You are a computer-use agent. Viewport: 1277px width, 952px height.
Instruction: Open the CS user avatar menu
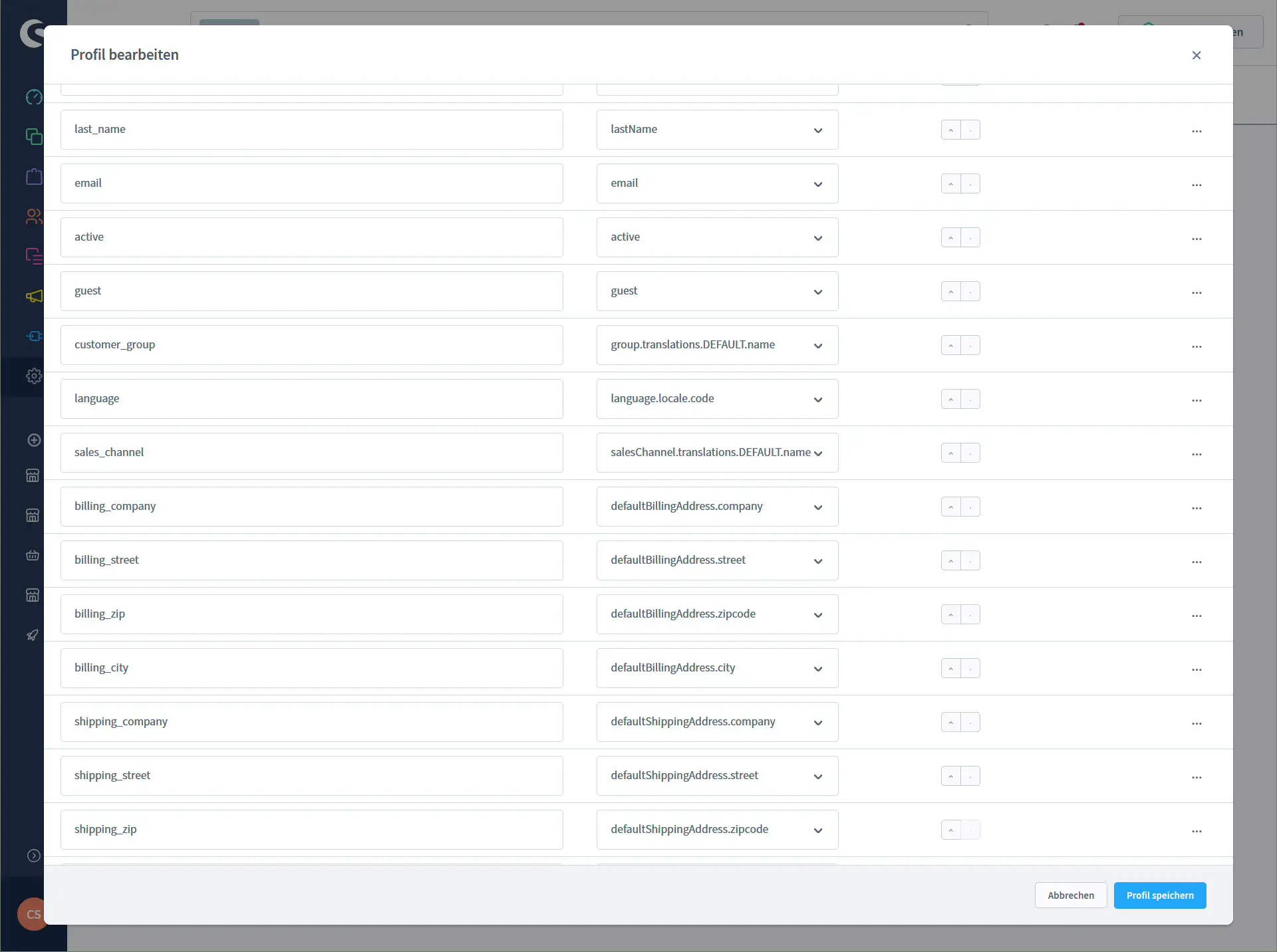pos(33,914)
